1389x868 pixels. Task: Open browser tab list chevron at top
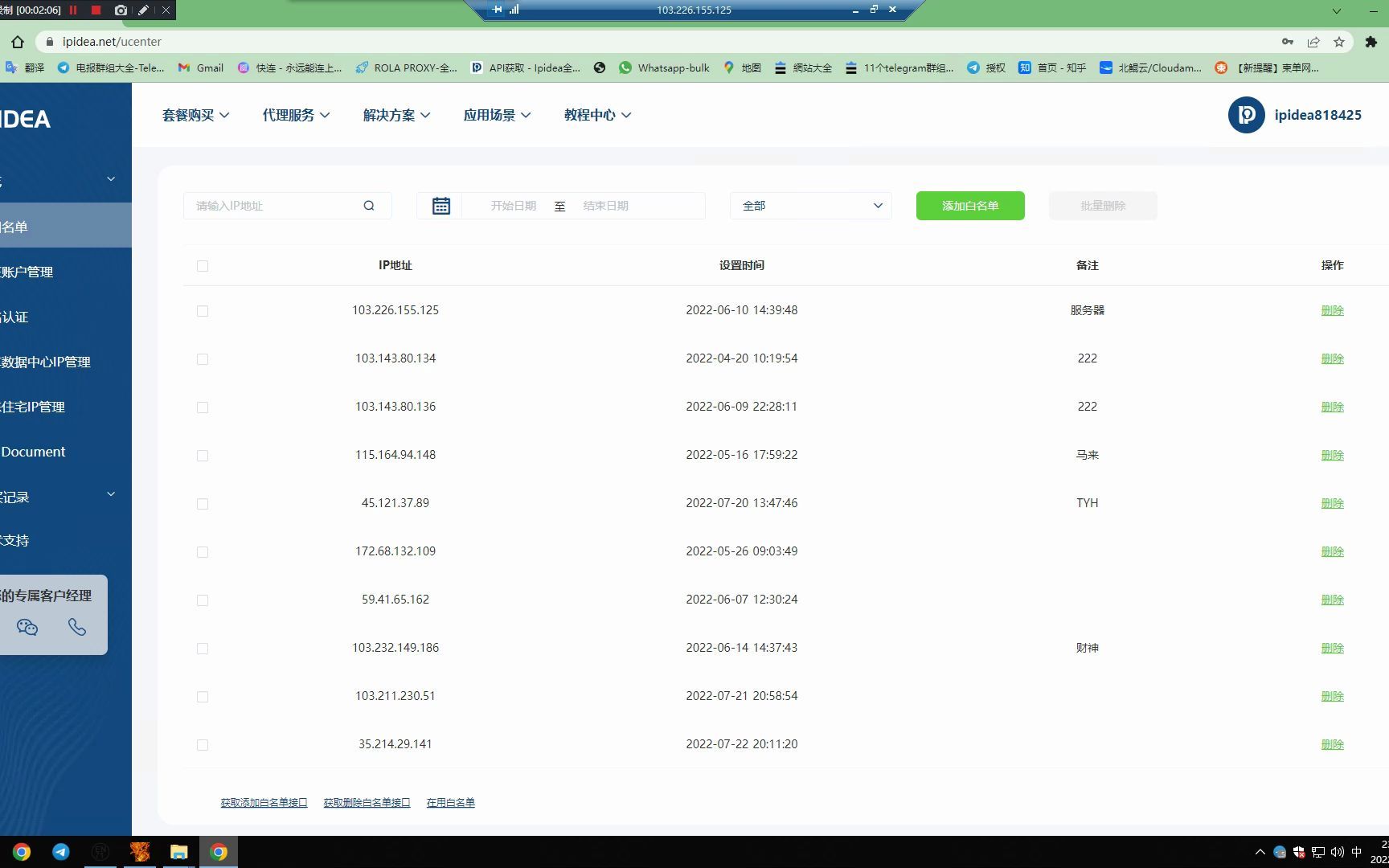click(1336, 10)
